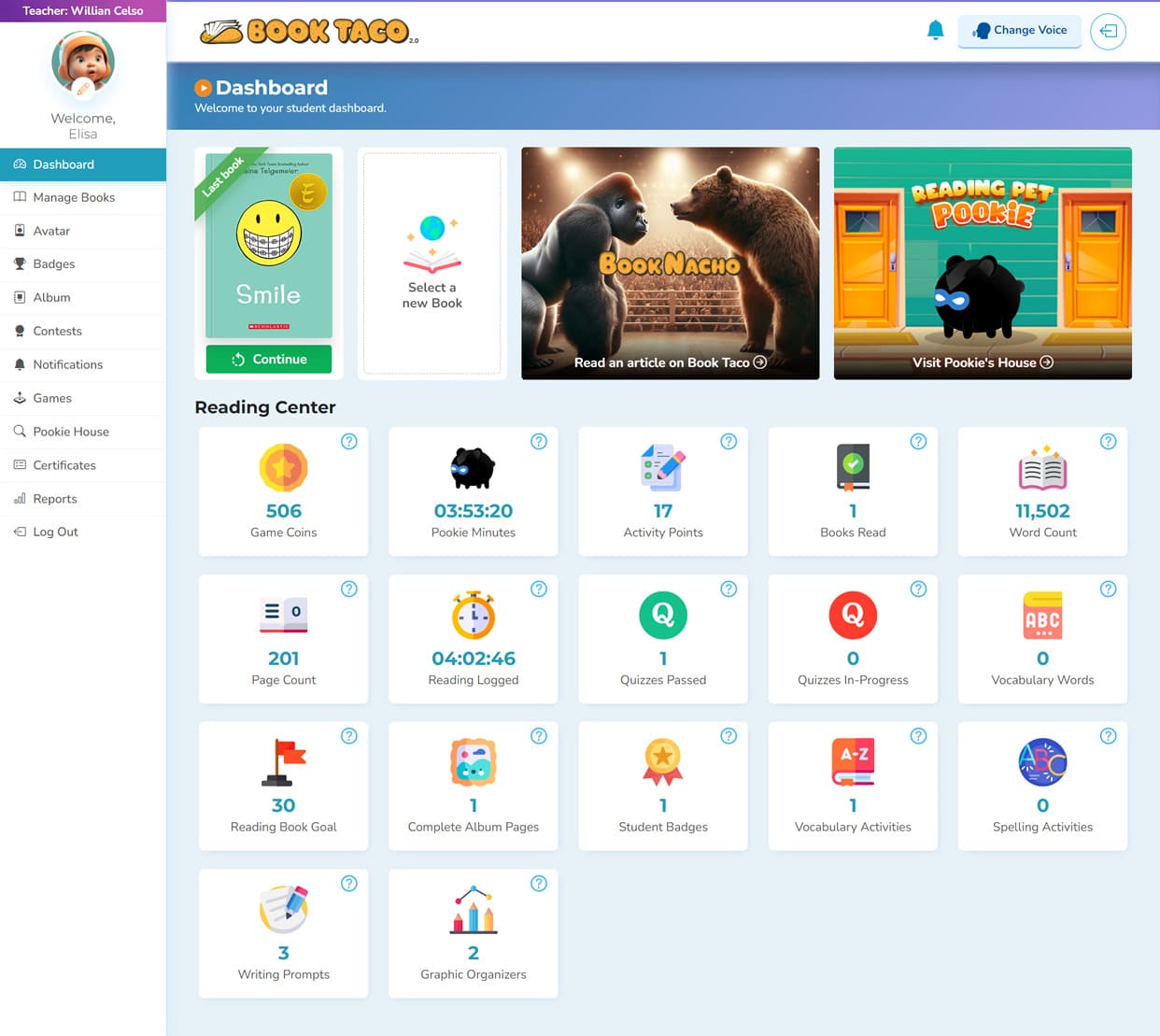The width and height of the screenshot is (1160, 1036).
Task: Click the Quizzes Passed green Q icon
Action: 663,615
